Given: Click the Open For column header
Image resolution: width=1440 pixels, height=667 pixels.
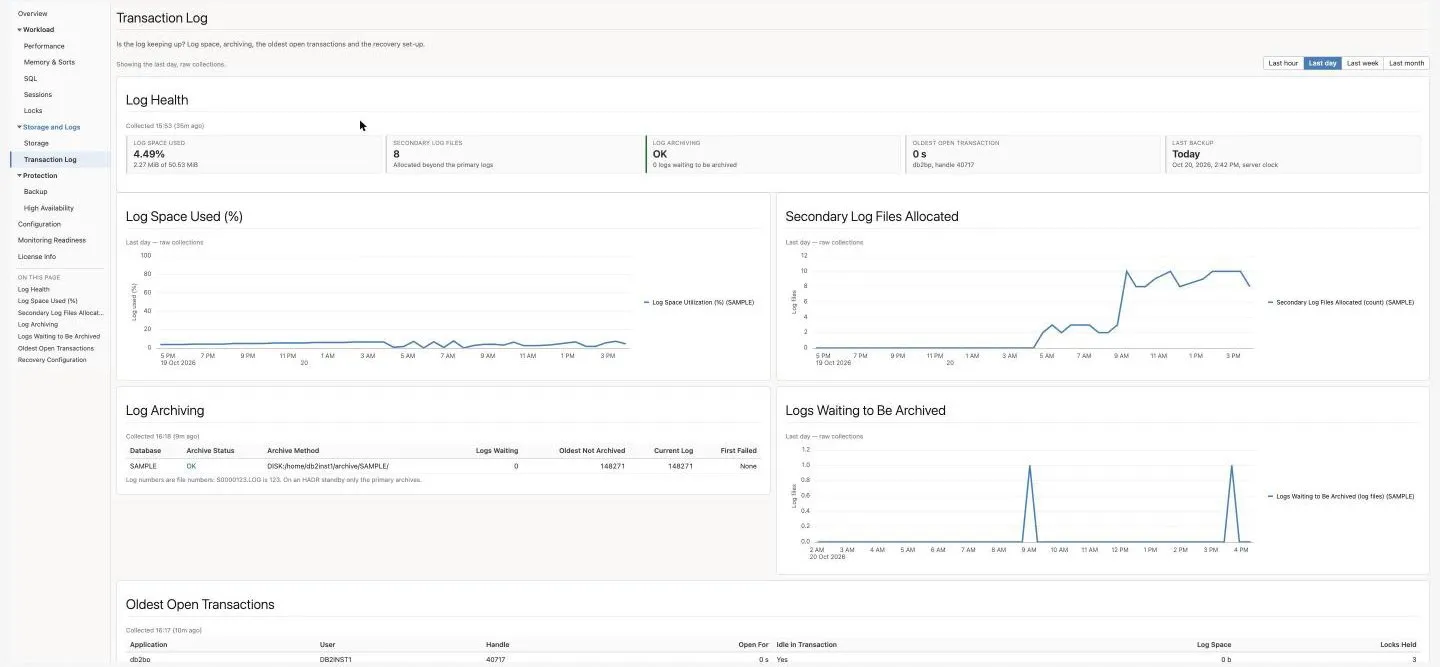Looking at the screenshot, I should 755,645.
